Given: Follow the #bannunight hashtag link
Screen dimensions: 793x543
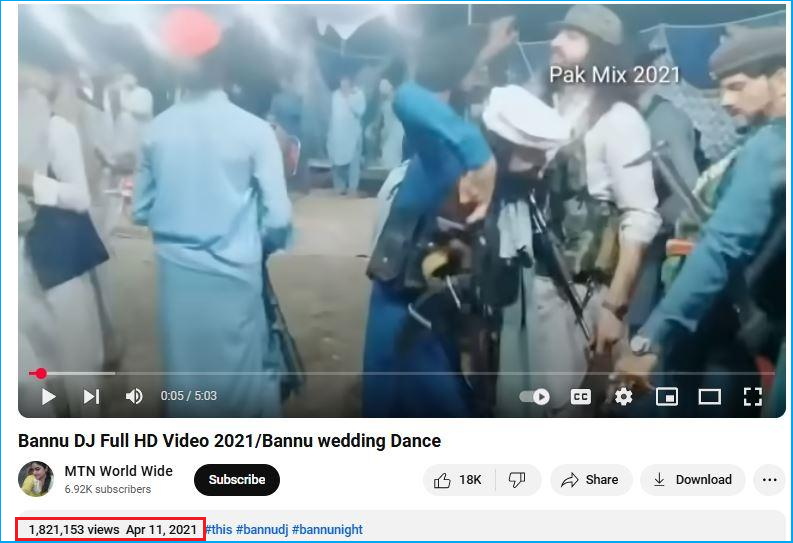Looking at the screenshot, I should click(x=329, y=529).
